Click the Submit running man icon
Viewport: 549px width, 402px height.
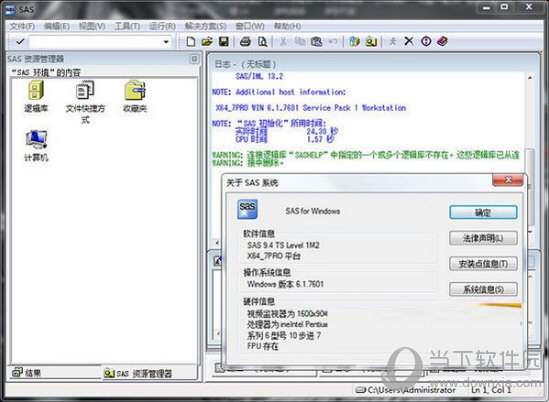392,42
